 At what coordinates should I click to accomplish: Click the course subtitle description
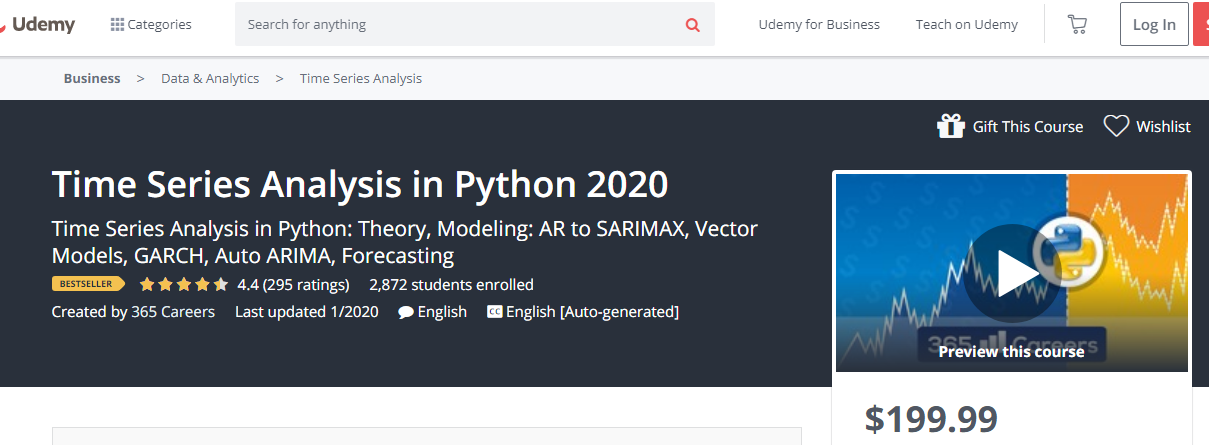point(405,241)
